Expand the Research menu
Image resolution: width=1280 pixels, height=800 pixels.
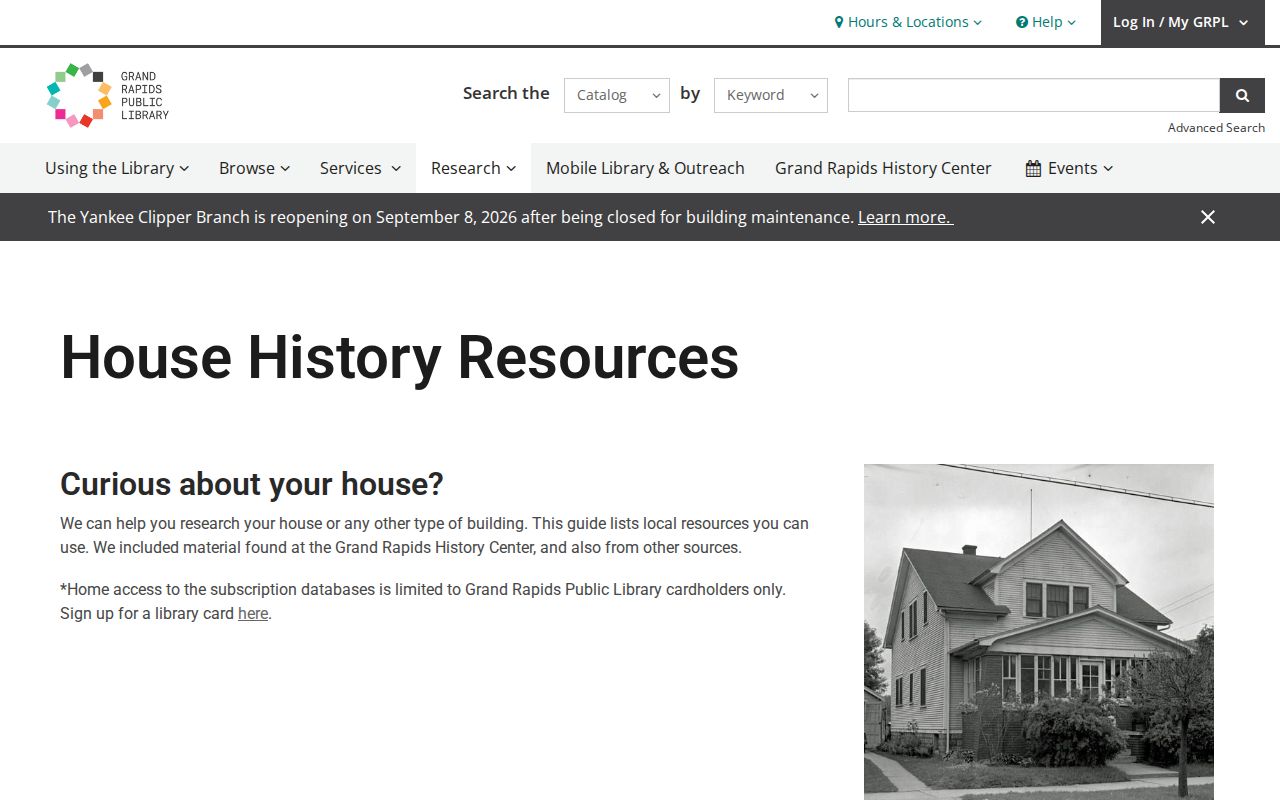(473, 168)
